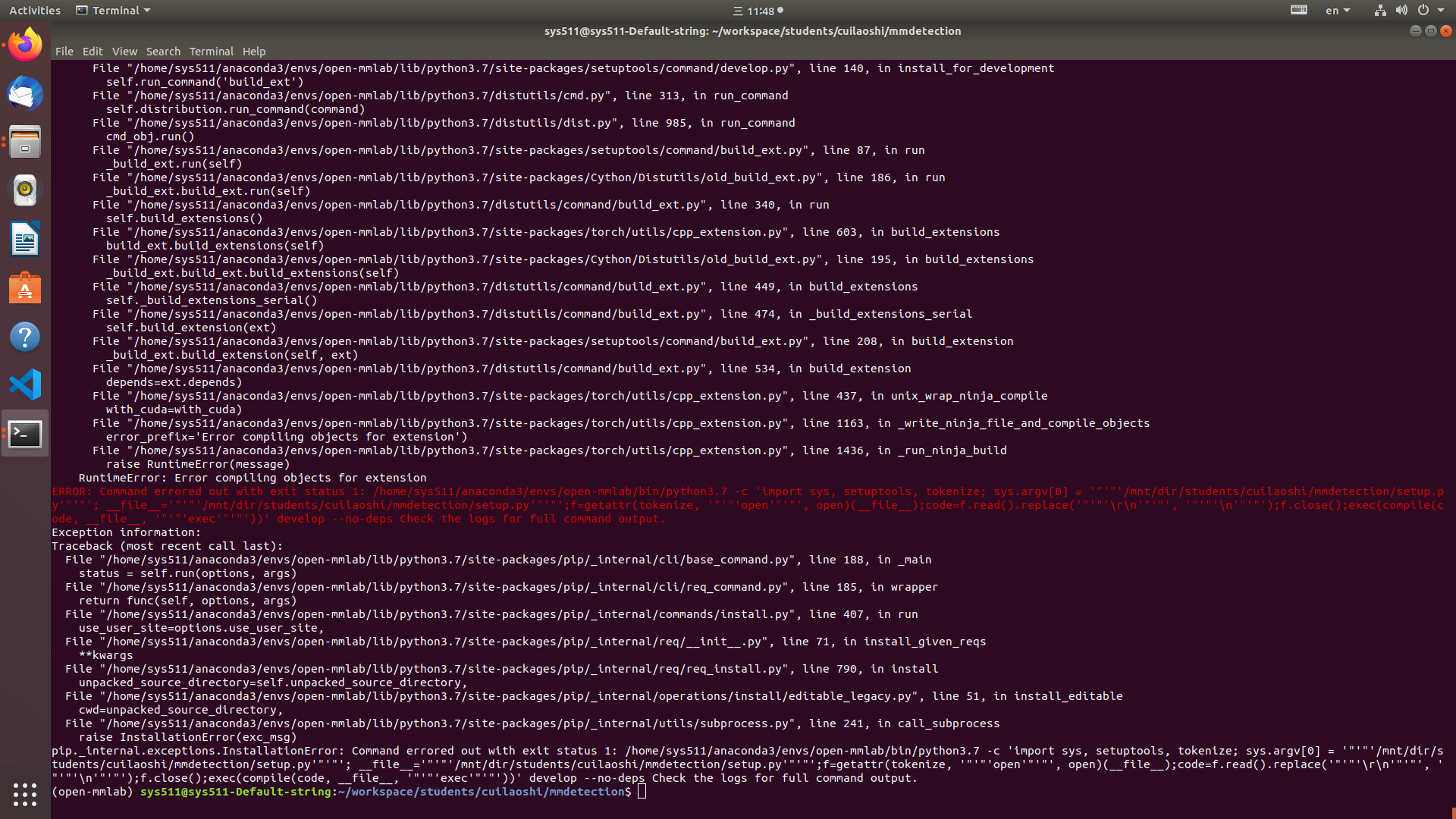Launch Thunderbird mail client
The width and height of the screenshot is (1456, 819).
(x=25, y=93)
